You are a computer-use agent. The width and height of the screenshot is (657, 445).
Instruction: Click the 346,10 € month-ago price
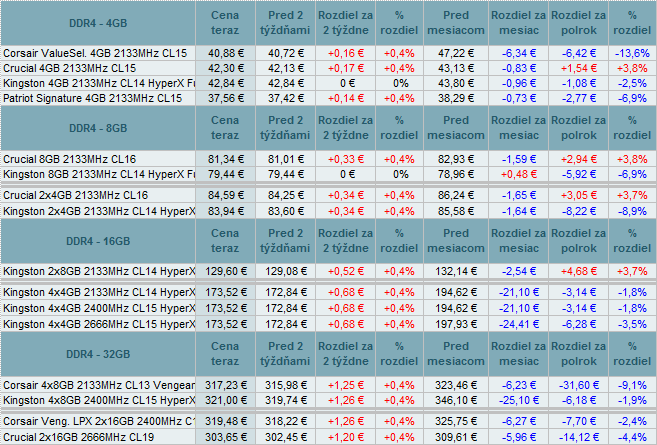pyautogui.click(x=456, y=400)
